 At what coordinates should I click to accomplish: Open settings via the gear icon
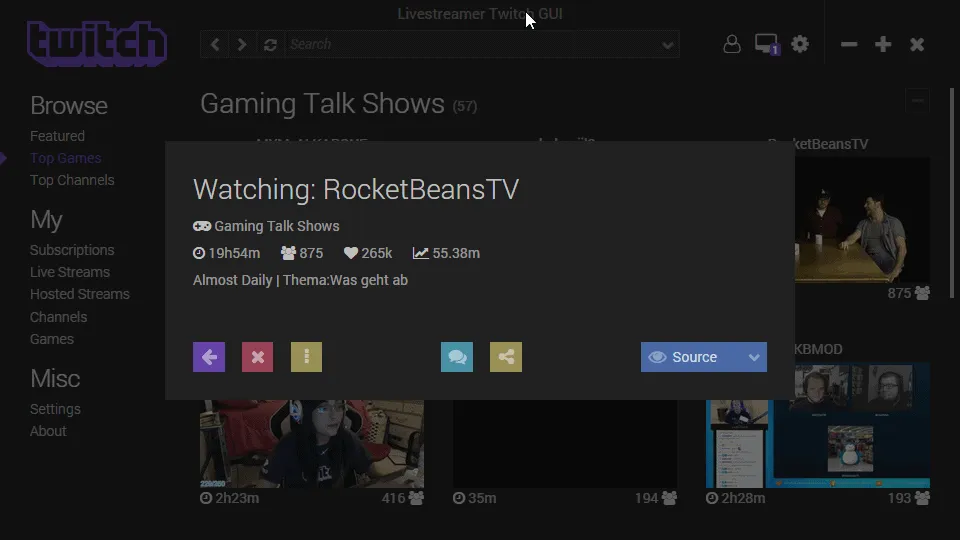tap(800, 44)
